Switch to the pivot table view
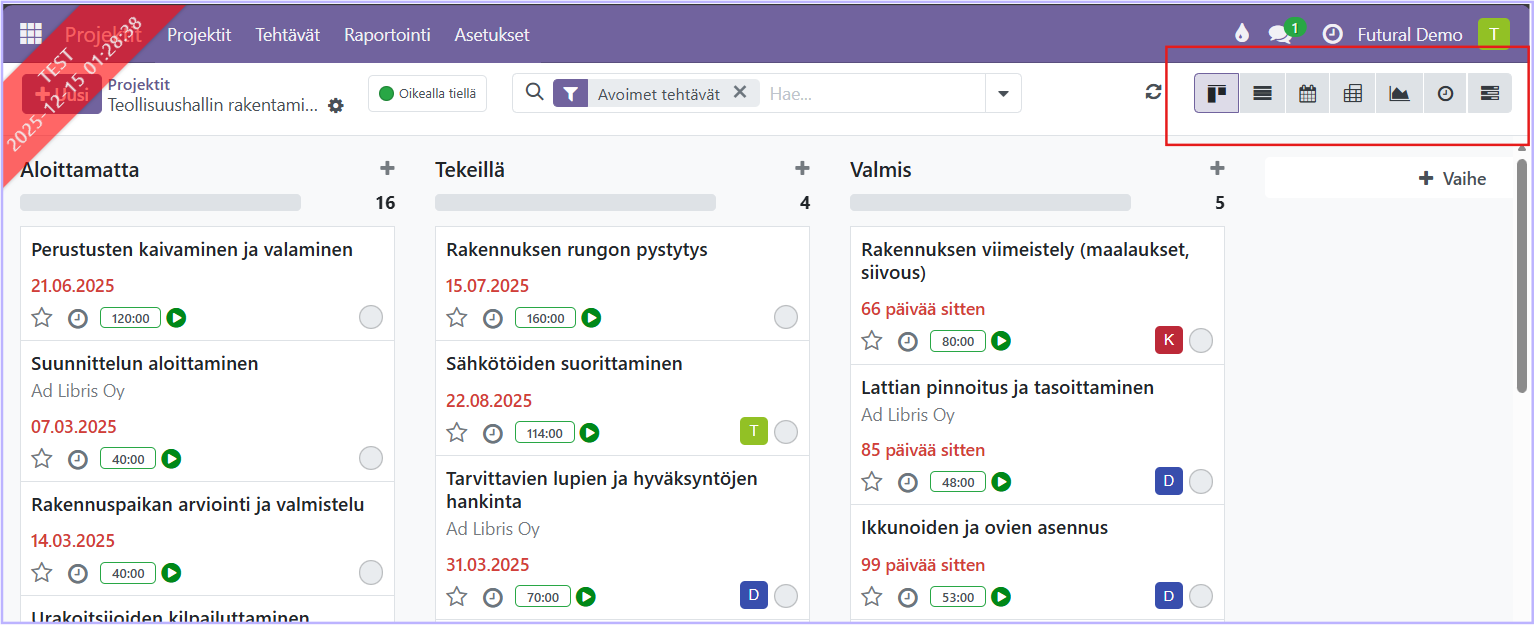This screenshot has width=1535, height=625. point(1353,94)
